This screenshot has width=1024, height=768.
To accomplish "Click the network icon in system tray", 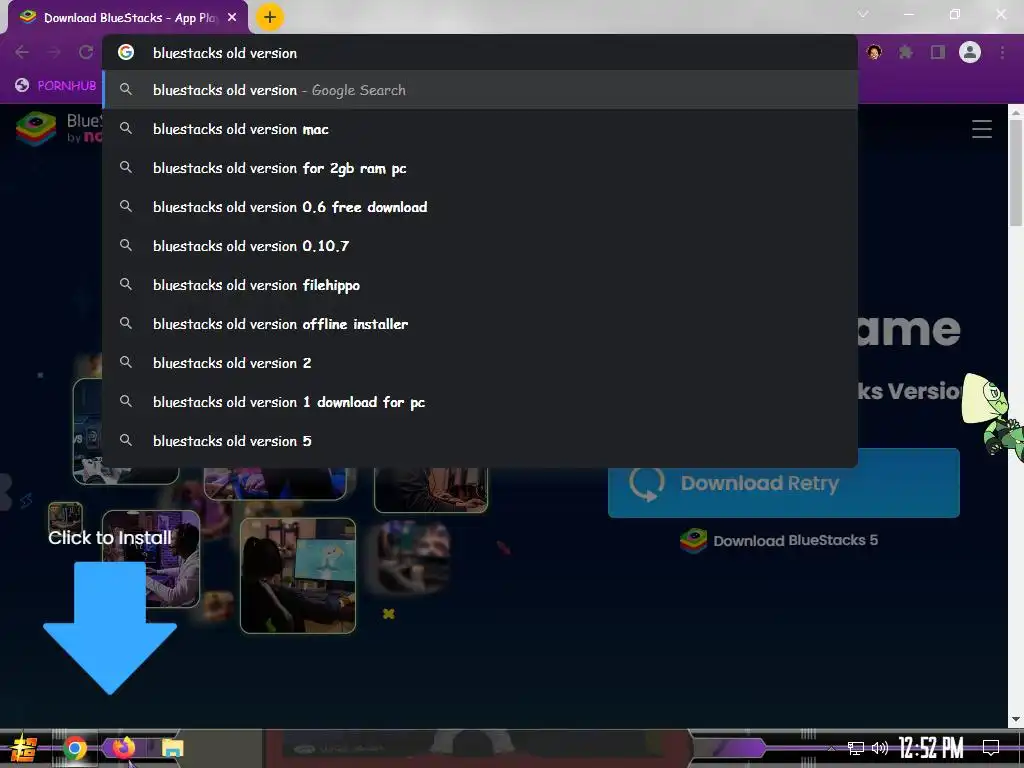I will click(x=856, y=748).
